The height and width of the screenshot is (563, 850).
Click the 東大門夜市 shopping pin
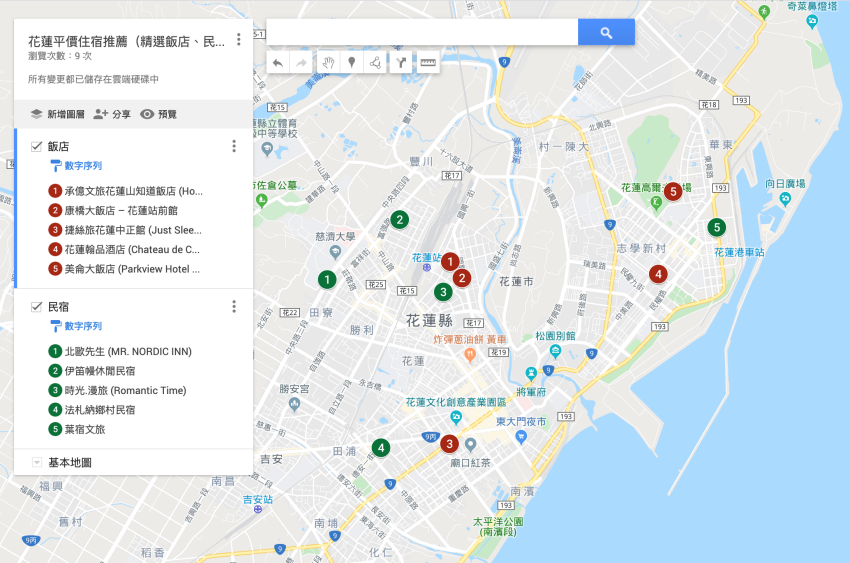click(521, 437)
